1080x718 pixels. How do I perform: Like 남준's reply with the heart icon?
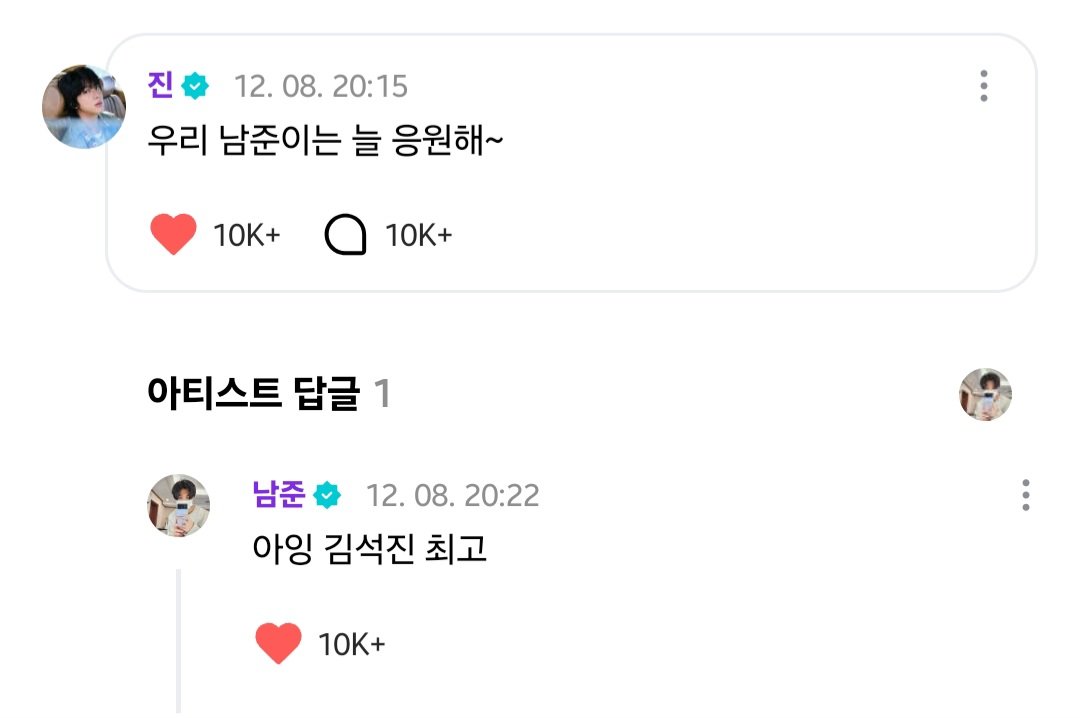[x=278, y=644]
